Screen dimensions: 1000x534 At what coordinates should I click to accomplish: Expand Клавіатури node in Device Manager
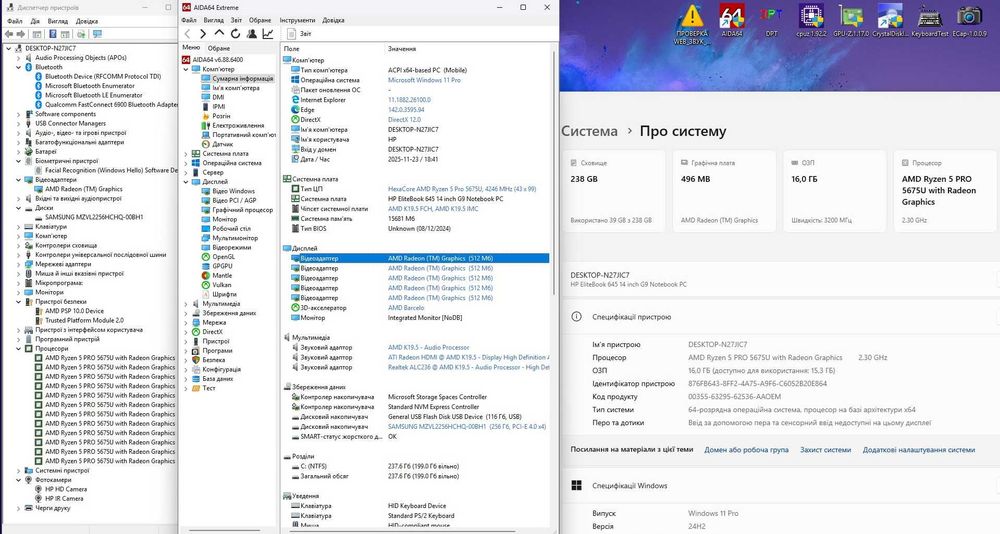pos(18,226)
